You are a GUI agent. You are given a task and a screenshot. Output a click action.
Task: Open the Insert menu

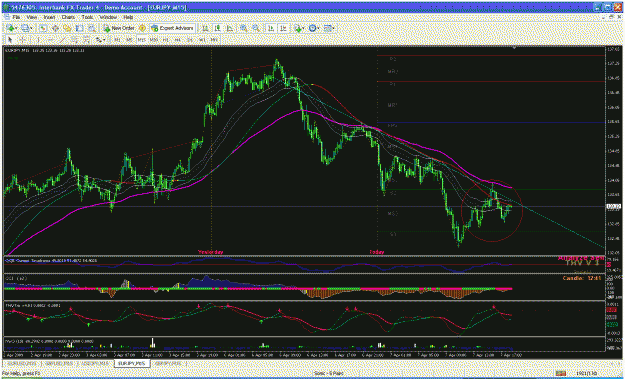pos(49,17)
